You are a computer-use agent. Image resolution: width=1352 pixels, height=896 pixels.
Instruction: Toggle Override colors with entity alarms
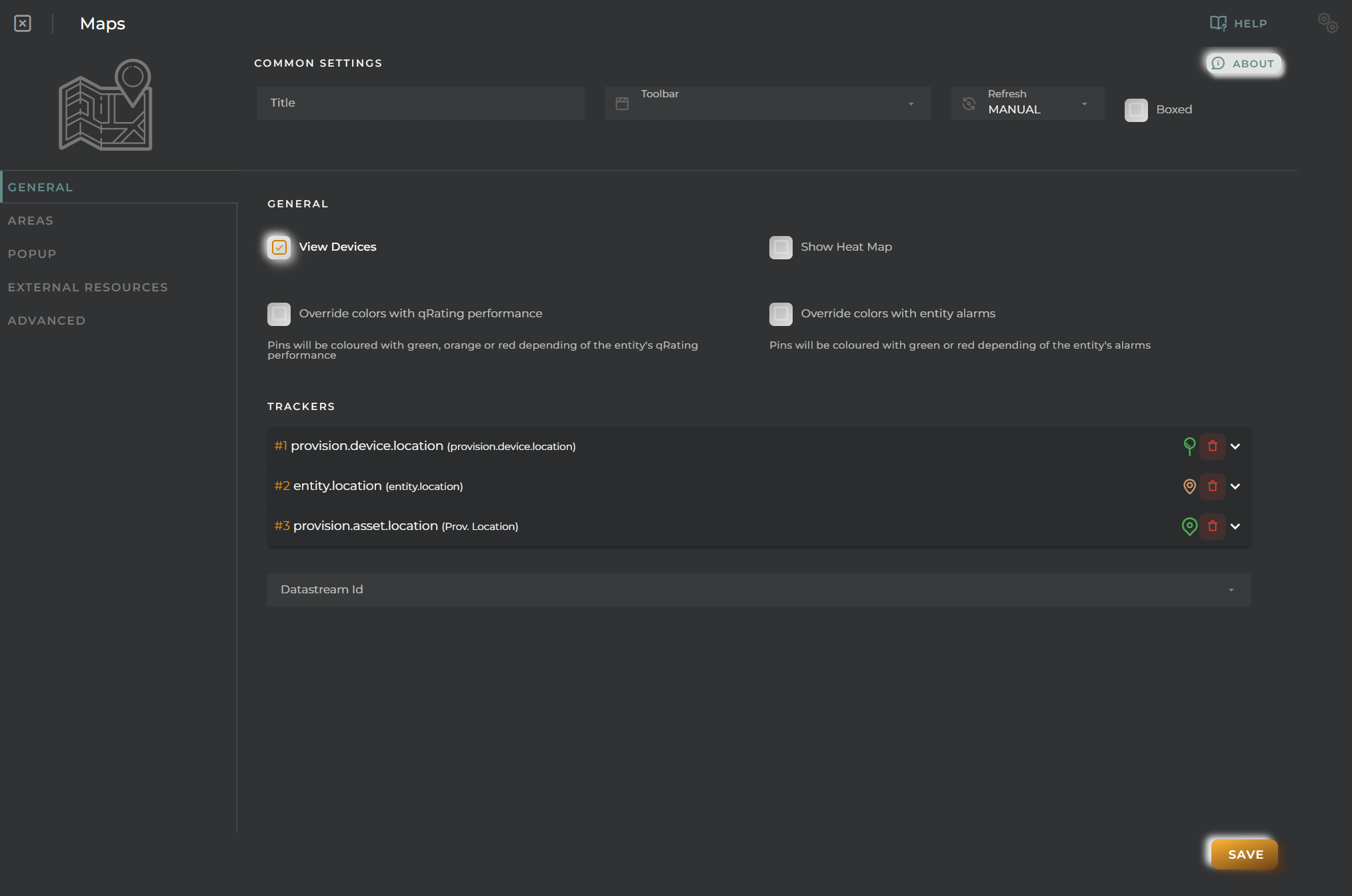click(781, 314)
